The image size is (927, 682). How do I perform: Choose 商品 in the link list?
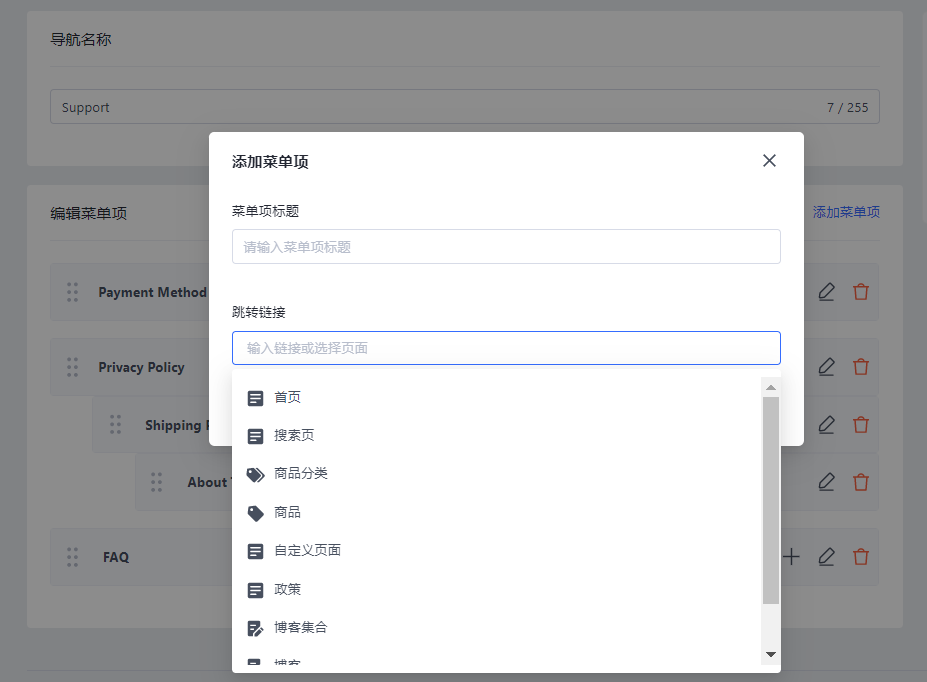click(x=497, y=512)
